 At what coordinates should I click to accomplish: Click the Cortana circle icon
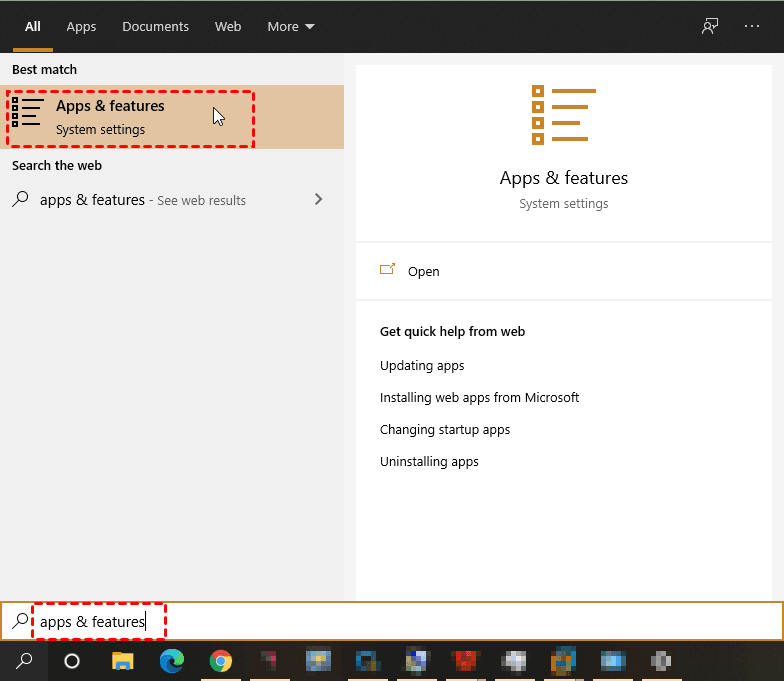pyautogui.click(x=72, y=660)
